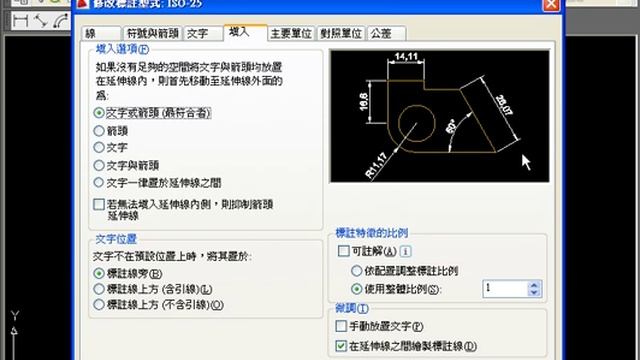The image size is (640, 360).
Task: Switch to the 線 tab
Action: click(x=101, y=33)
